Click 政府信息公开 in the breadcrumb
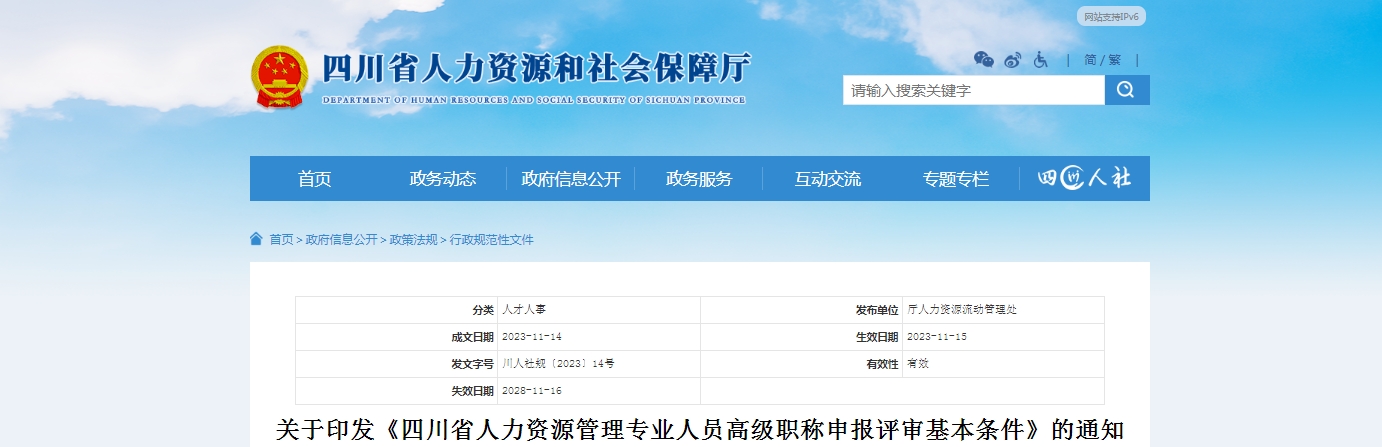Viewport: 1382px width, 447px height. (x=341, y=240)
